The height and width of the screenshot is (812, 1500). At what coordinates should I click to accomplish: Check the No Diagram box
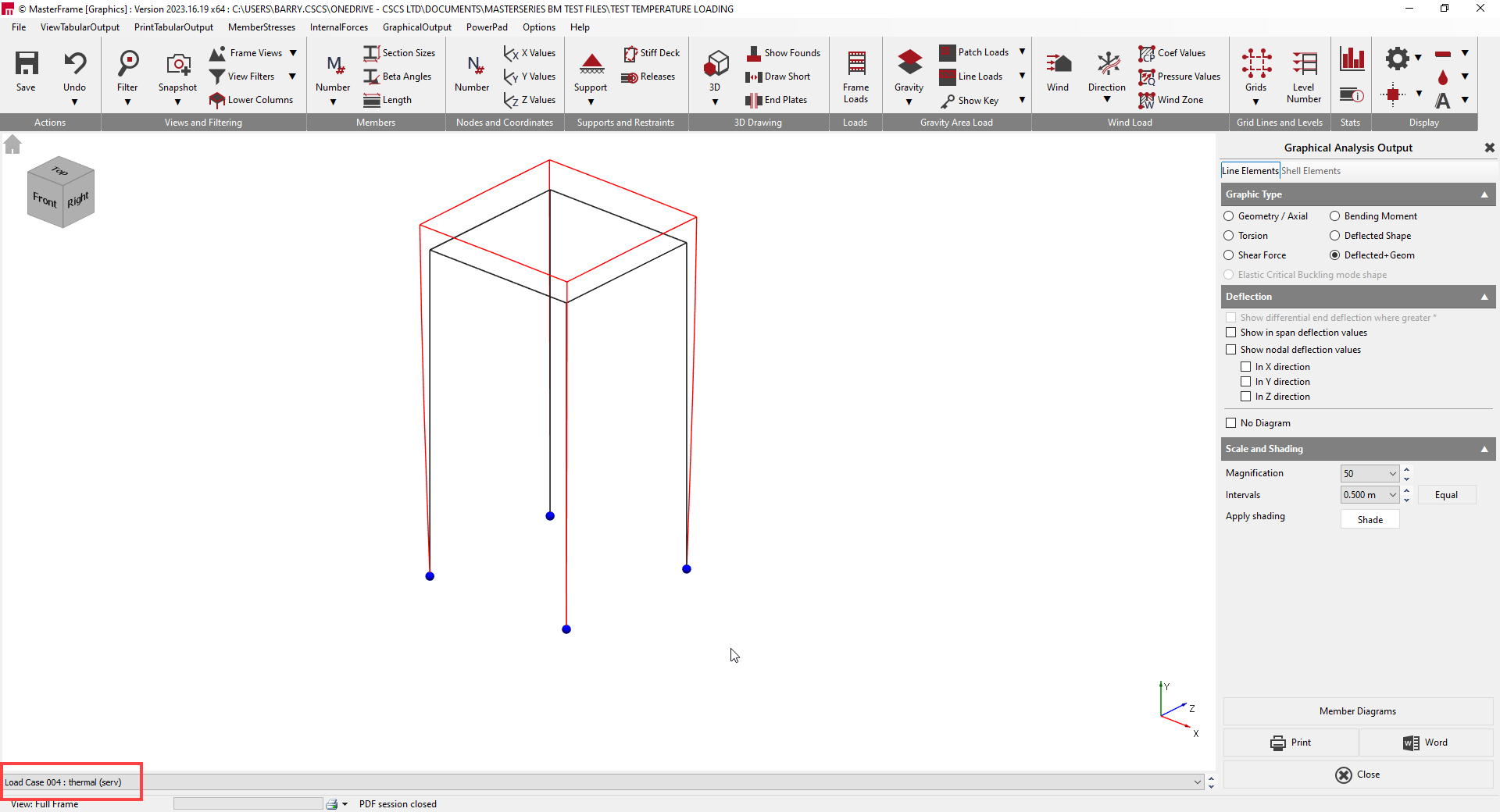tap(1231, 423)
